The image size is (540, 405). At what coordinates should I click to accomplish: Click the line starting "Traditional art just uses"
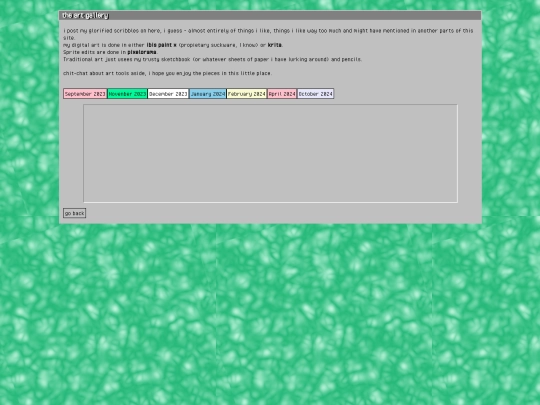(212, 59)
